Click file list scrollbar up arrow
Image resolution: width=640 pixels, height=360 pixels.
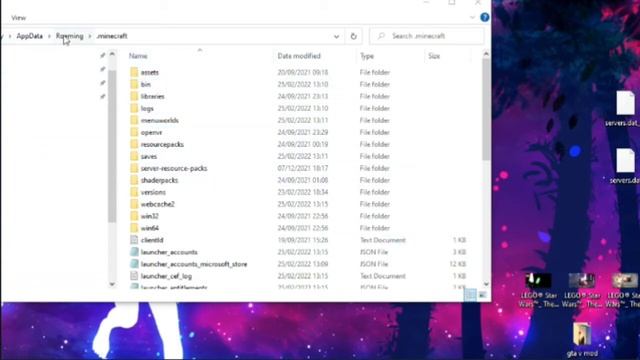click(x=486, y=53)
